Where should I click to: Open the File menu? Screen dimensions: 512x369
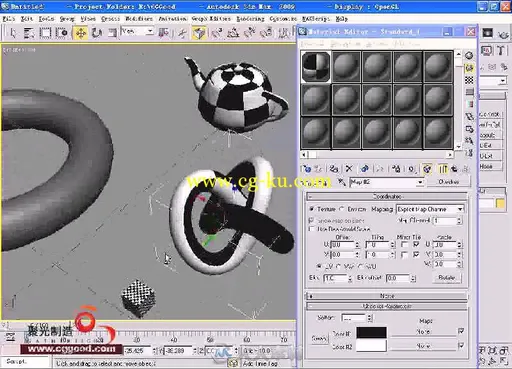9,19
